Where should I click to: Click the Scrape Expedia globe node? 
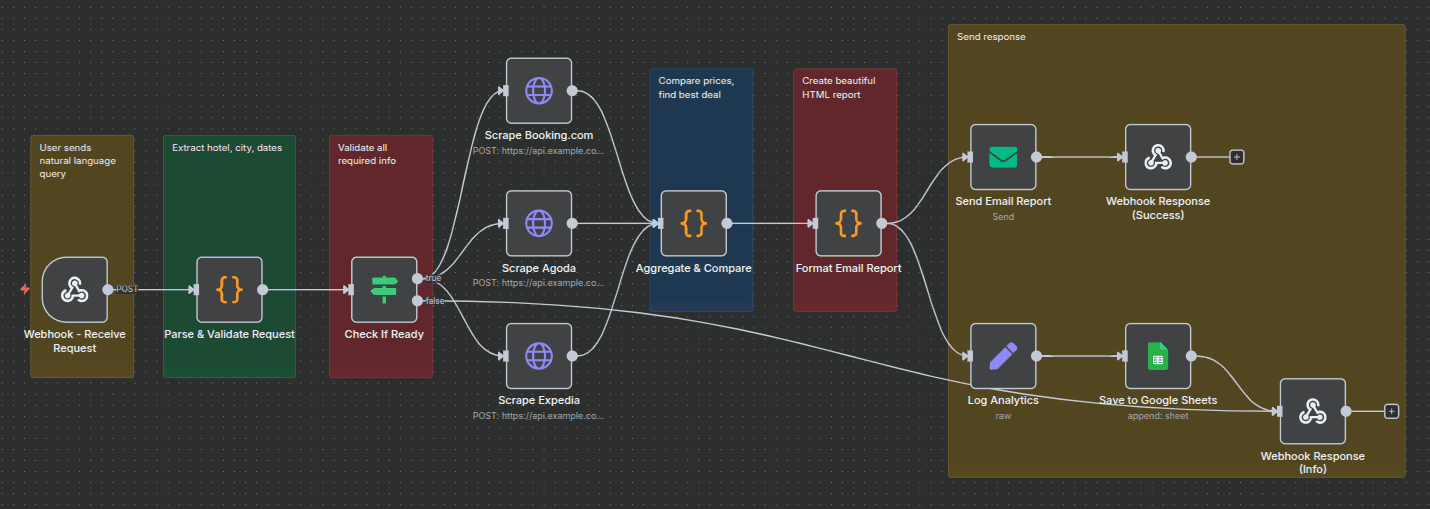click(539, 356)
